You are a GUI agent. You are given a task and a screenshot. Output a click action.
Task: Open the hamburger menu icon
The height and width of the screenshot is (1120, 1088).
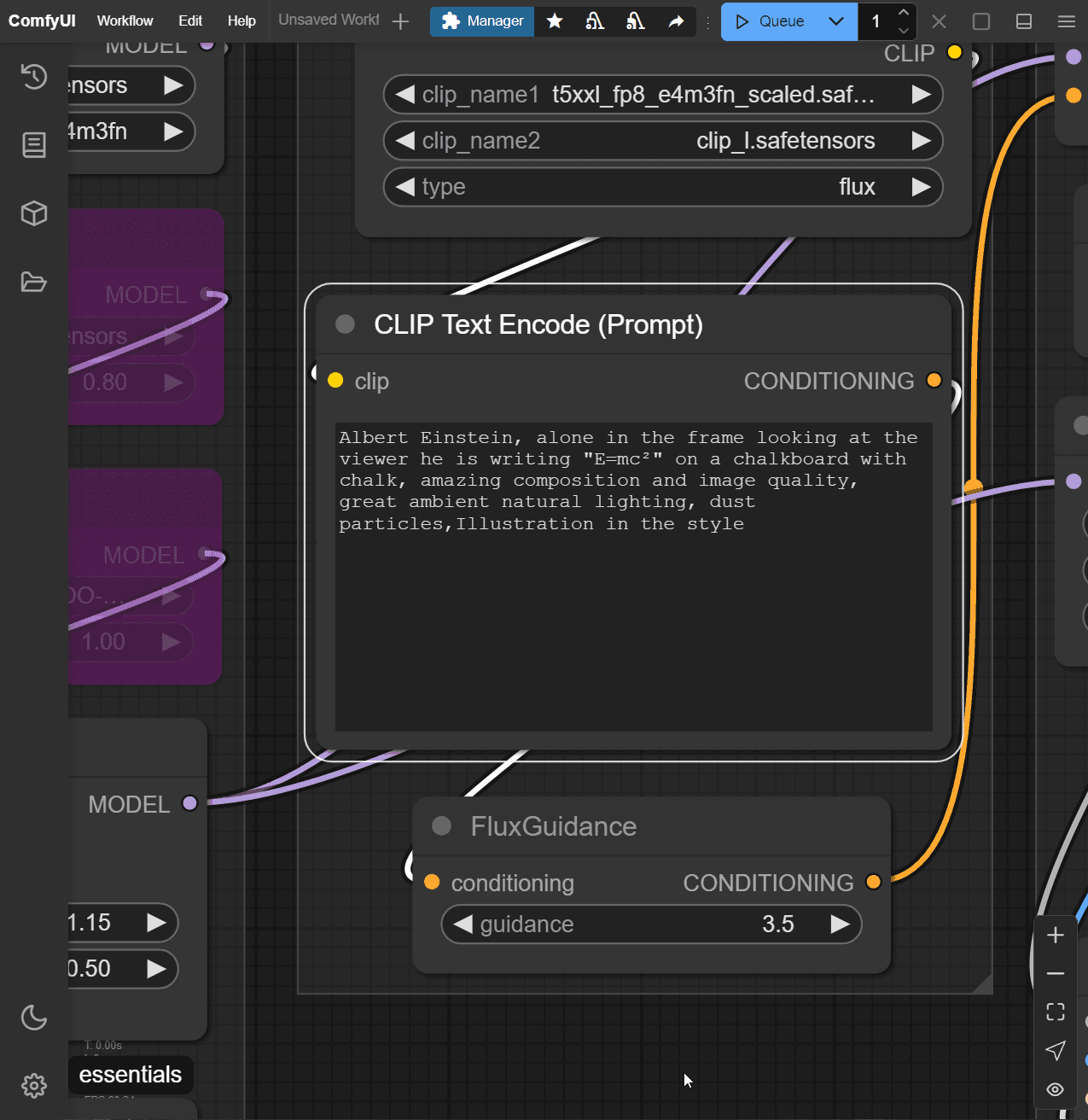[x=1067, y=21]
